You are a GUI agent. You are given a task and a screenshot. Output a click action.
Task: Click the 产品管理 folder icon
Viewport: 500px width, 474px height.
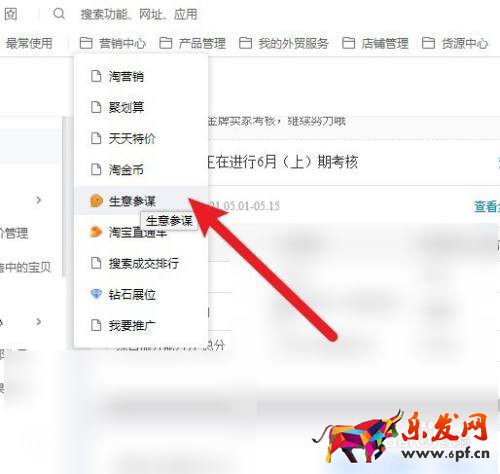click(166, 43)
